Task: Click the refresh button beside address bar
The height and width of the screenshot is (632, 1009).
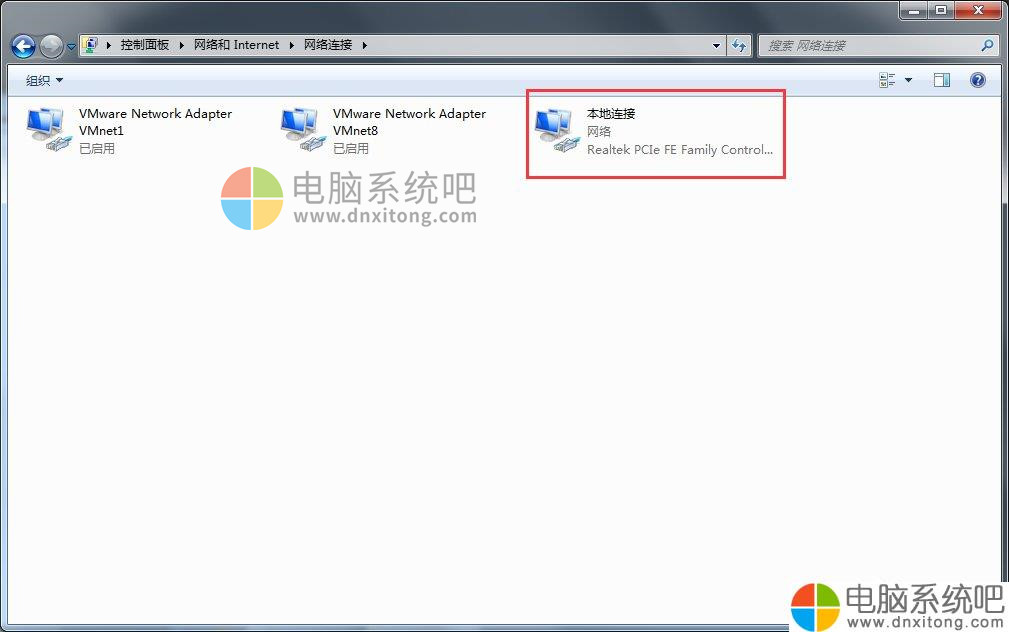Action: tap(739, 45)
